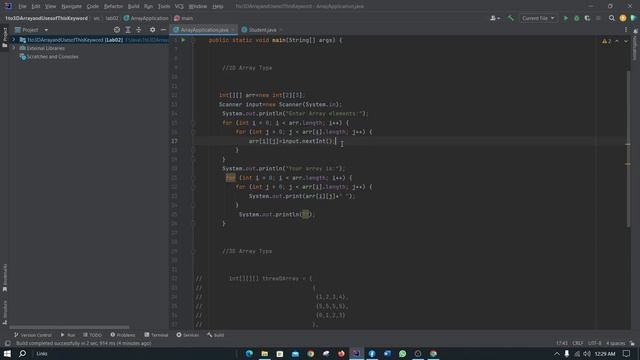
Task: Open the View menu
Action: 50,7
